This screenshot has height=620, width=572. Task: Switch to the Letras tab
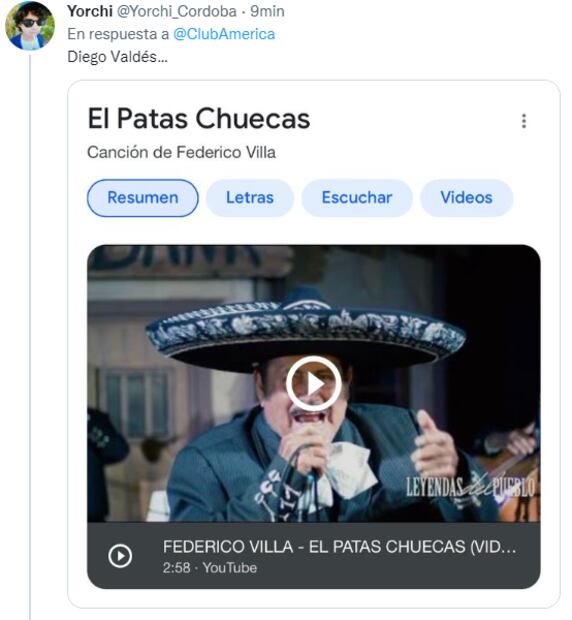[250, 198]
